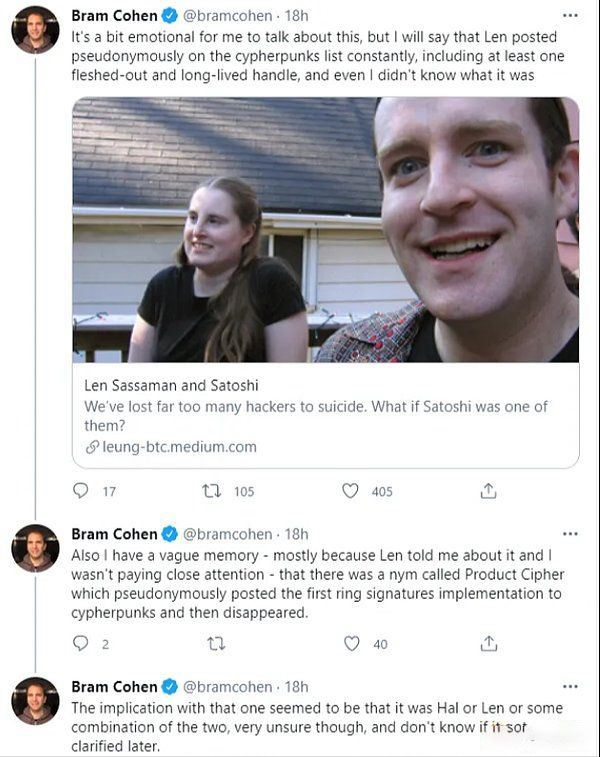Retweet the first tweet with 105 retweets
The height and width of the screenshot is (757, 600).
(x=212, y=491)
